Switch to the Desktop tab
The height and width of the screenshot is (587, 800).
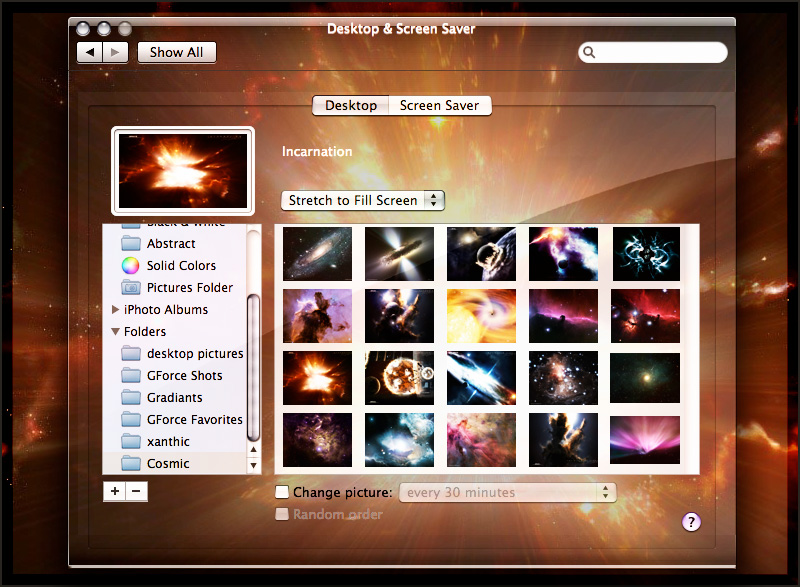351,106
